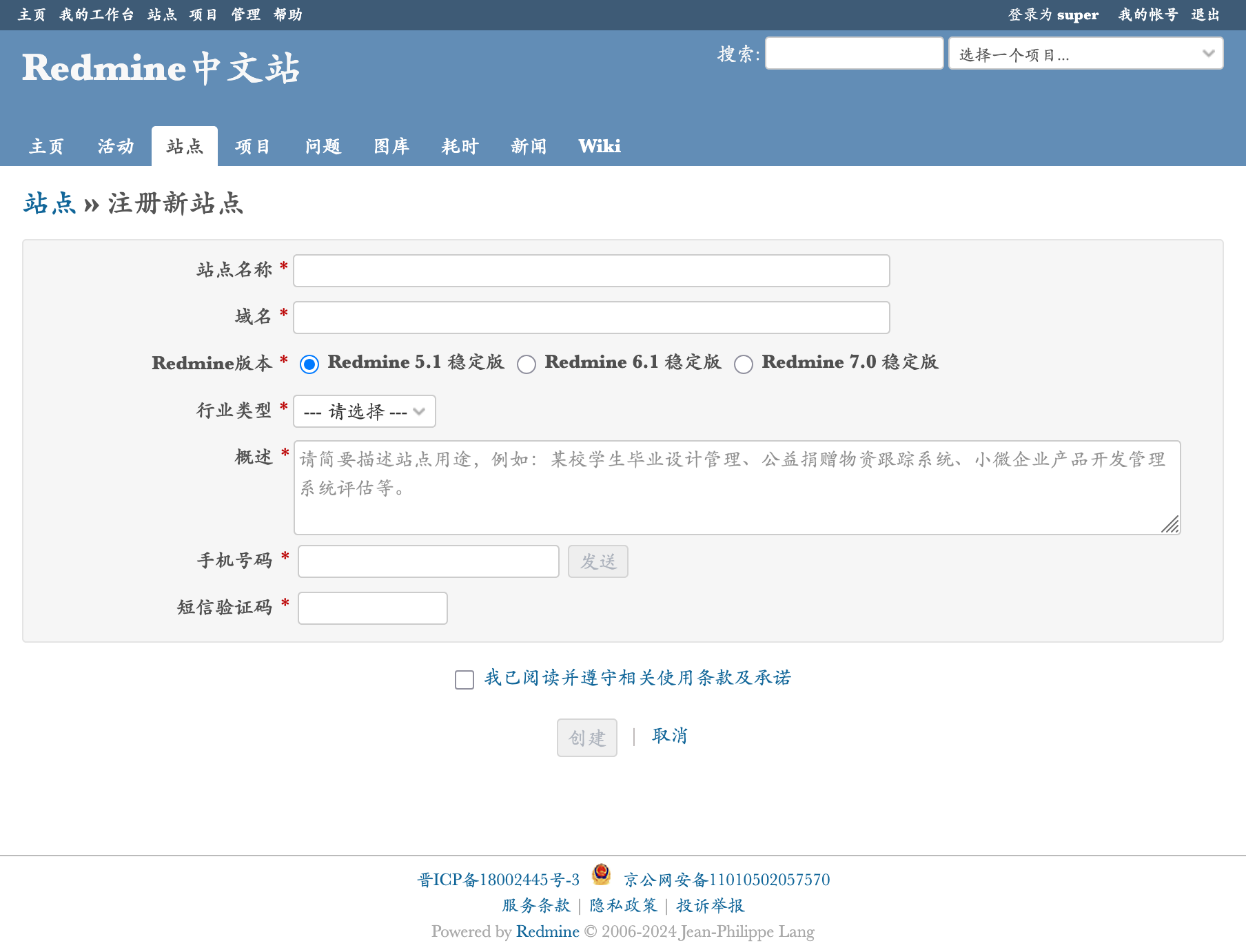Switch to the 问题 tab

click(323, 147)
